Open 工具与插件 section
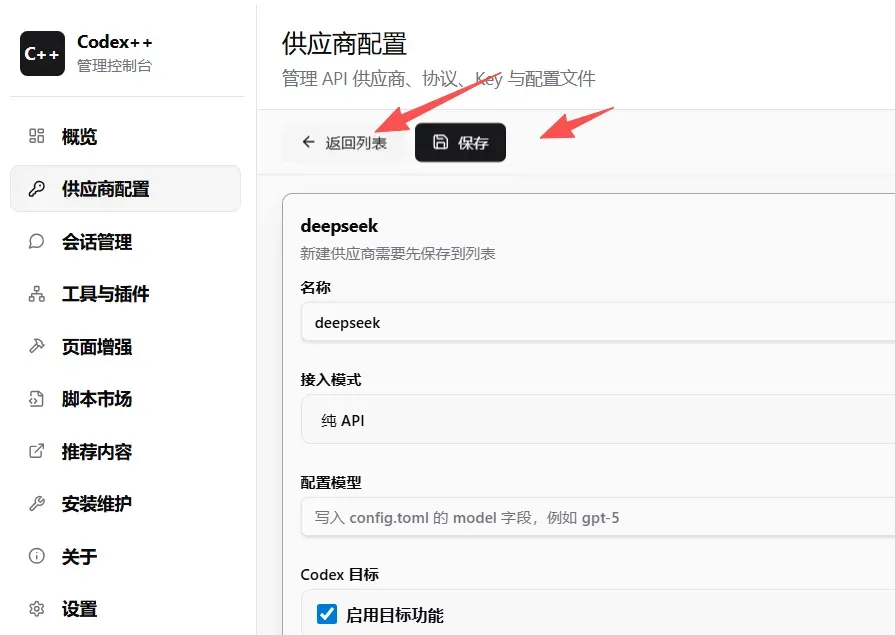This screenshot has width=895, height=635. (x=126, y=294)
